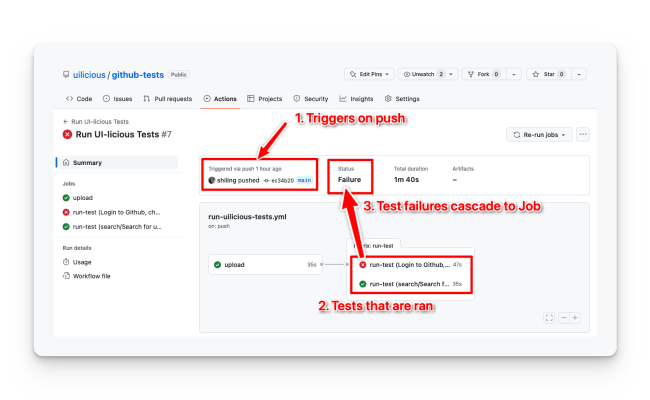Viewport: 650px width, 400px height.
Task: Open the Pull requests tab
Action: [167, 99]
